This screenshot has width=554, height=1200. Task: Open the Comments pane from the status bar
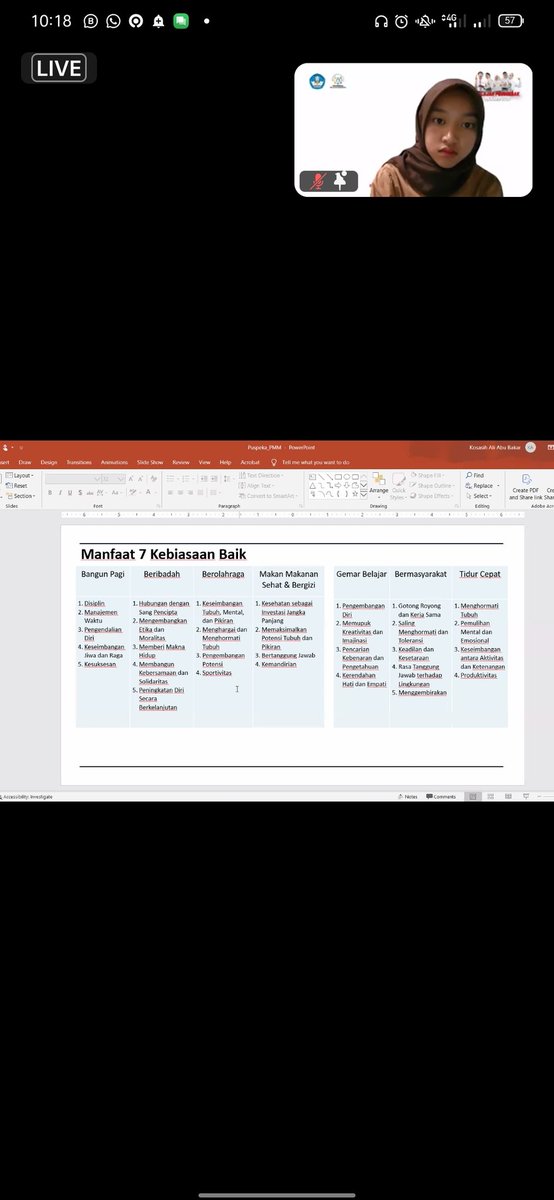click(441, 797)
